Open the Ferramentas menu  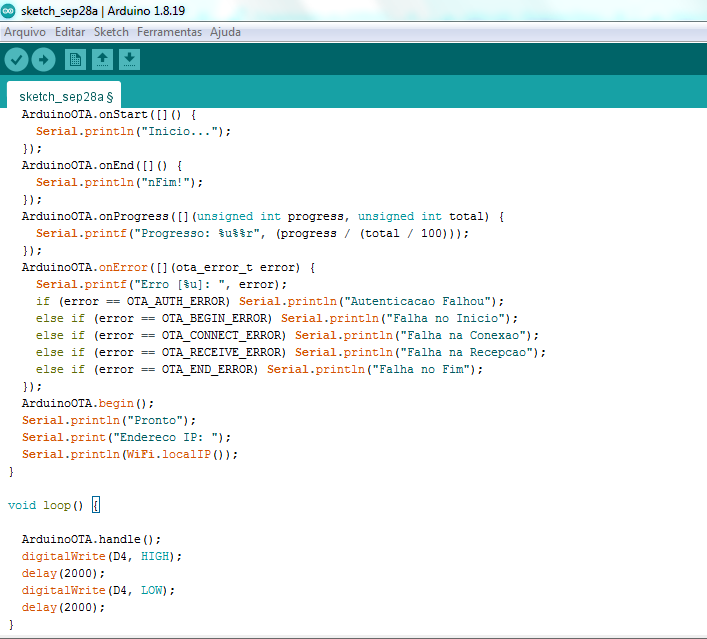[169, 32]
